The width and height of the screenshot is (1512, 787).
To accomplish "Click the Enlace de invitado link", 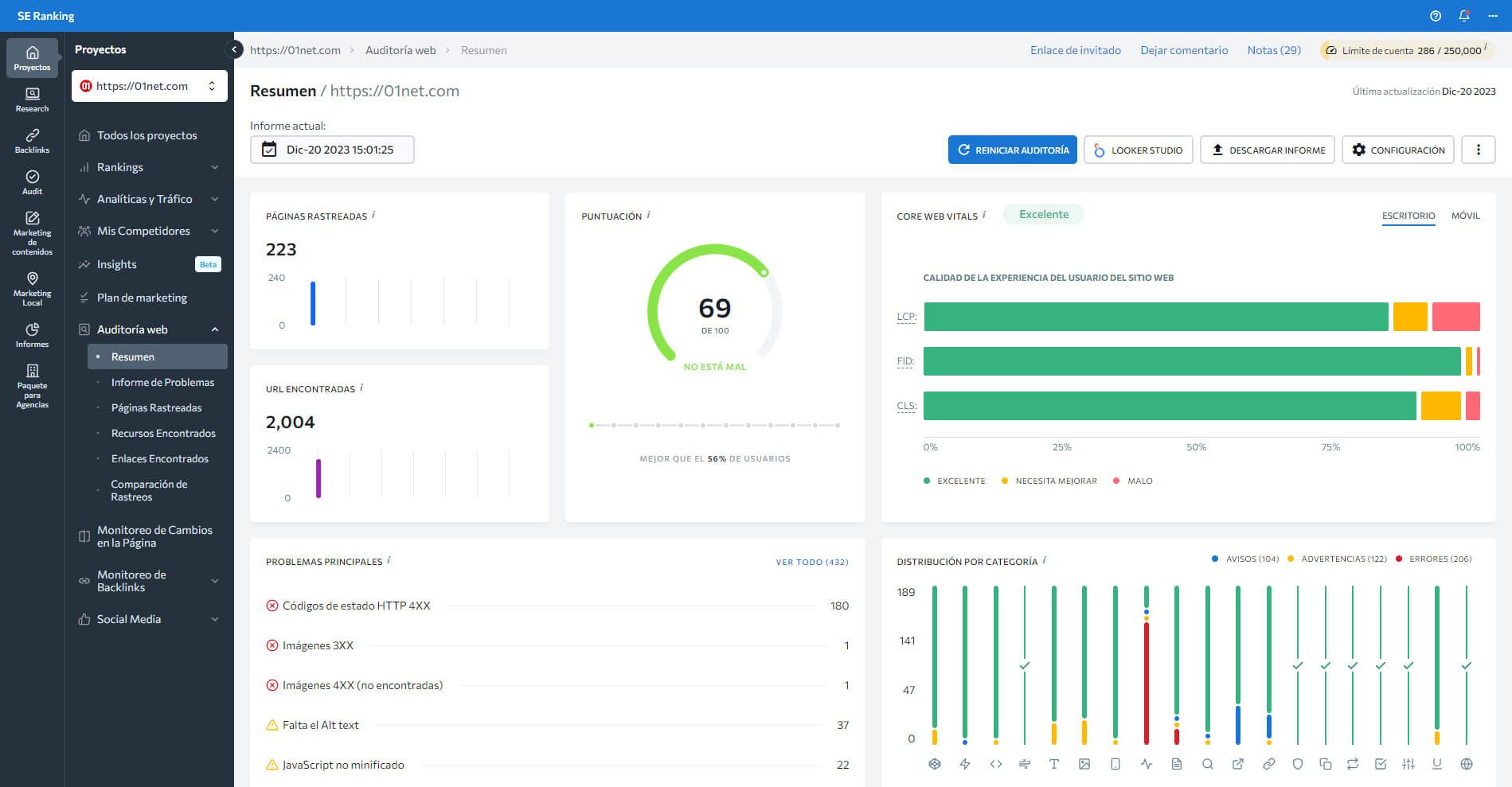I will [1076, 50].
